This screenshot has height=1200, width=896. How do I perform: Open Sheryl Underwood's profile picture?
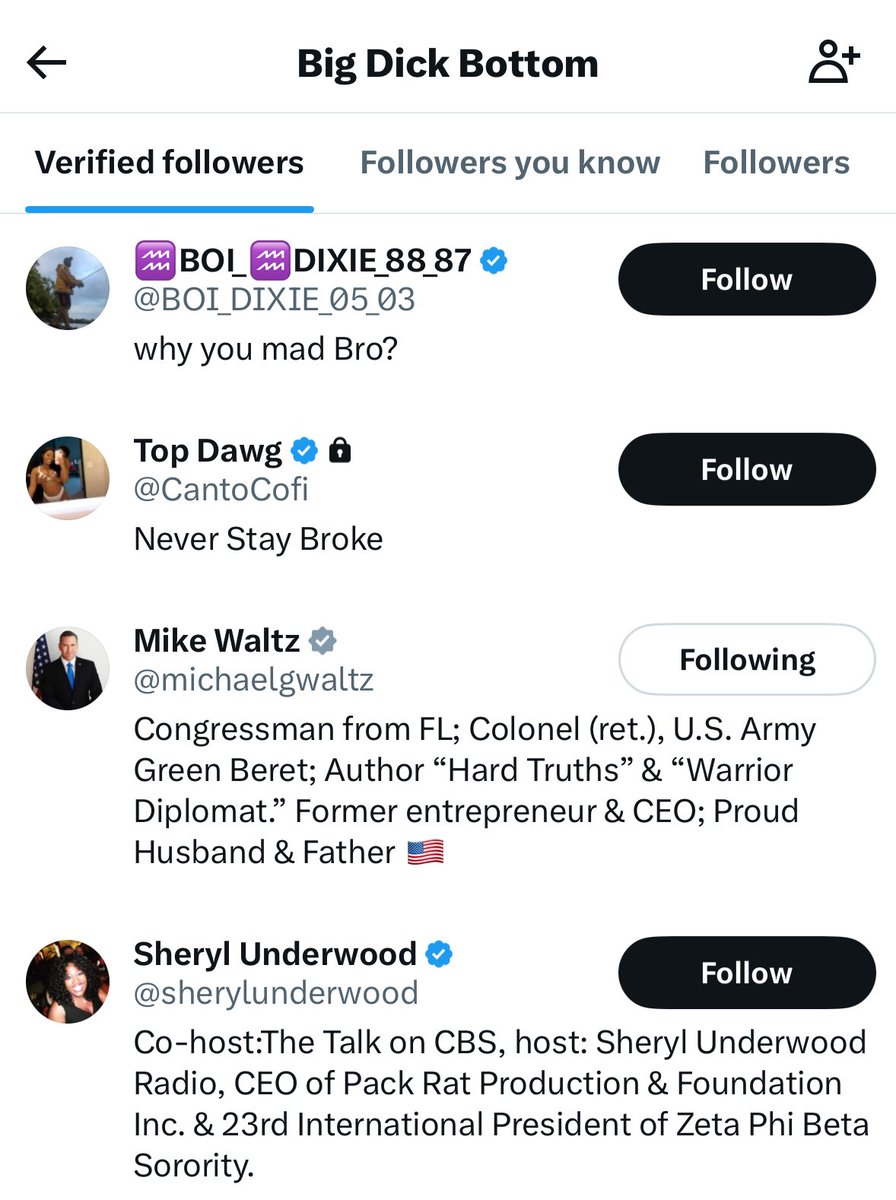point(67,982)
